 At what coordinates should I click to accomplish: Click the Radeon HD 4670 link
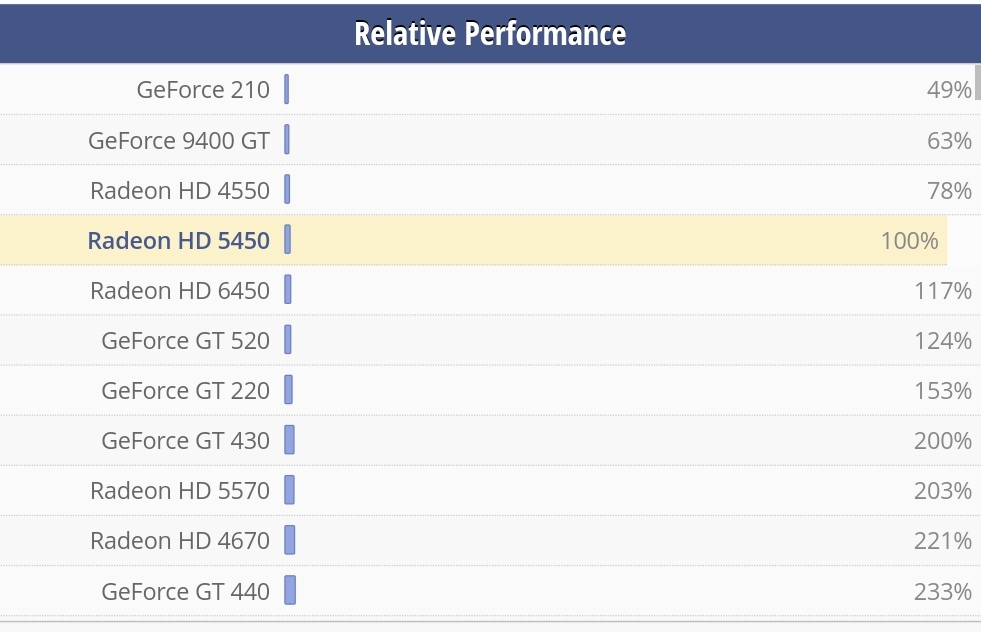click(x=180, y=540)
